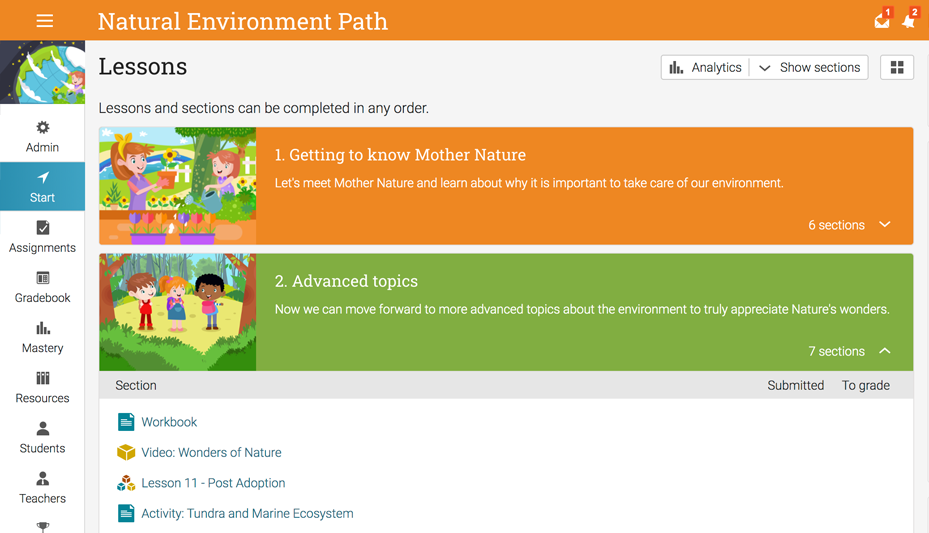Open the hamburger navigation menu
Screen dimensions: 929x533
(x=44, y=21)
